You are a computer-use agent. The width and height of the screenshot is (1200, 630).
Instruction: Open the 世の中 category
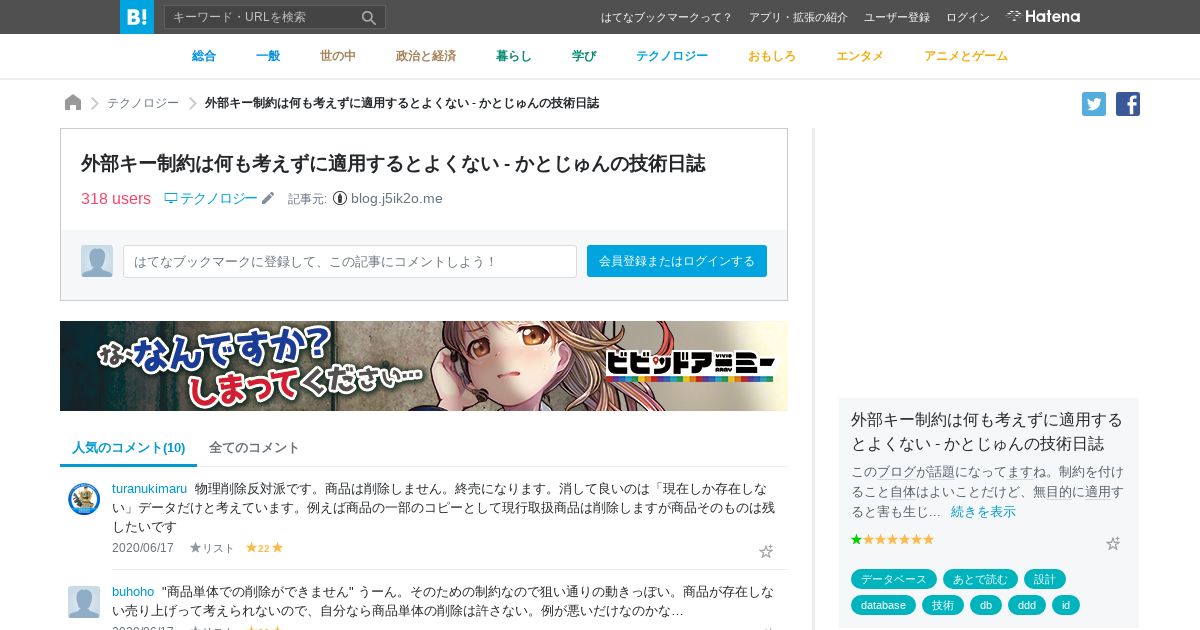tap(338, 56)
